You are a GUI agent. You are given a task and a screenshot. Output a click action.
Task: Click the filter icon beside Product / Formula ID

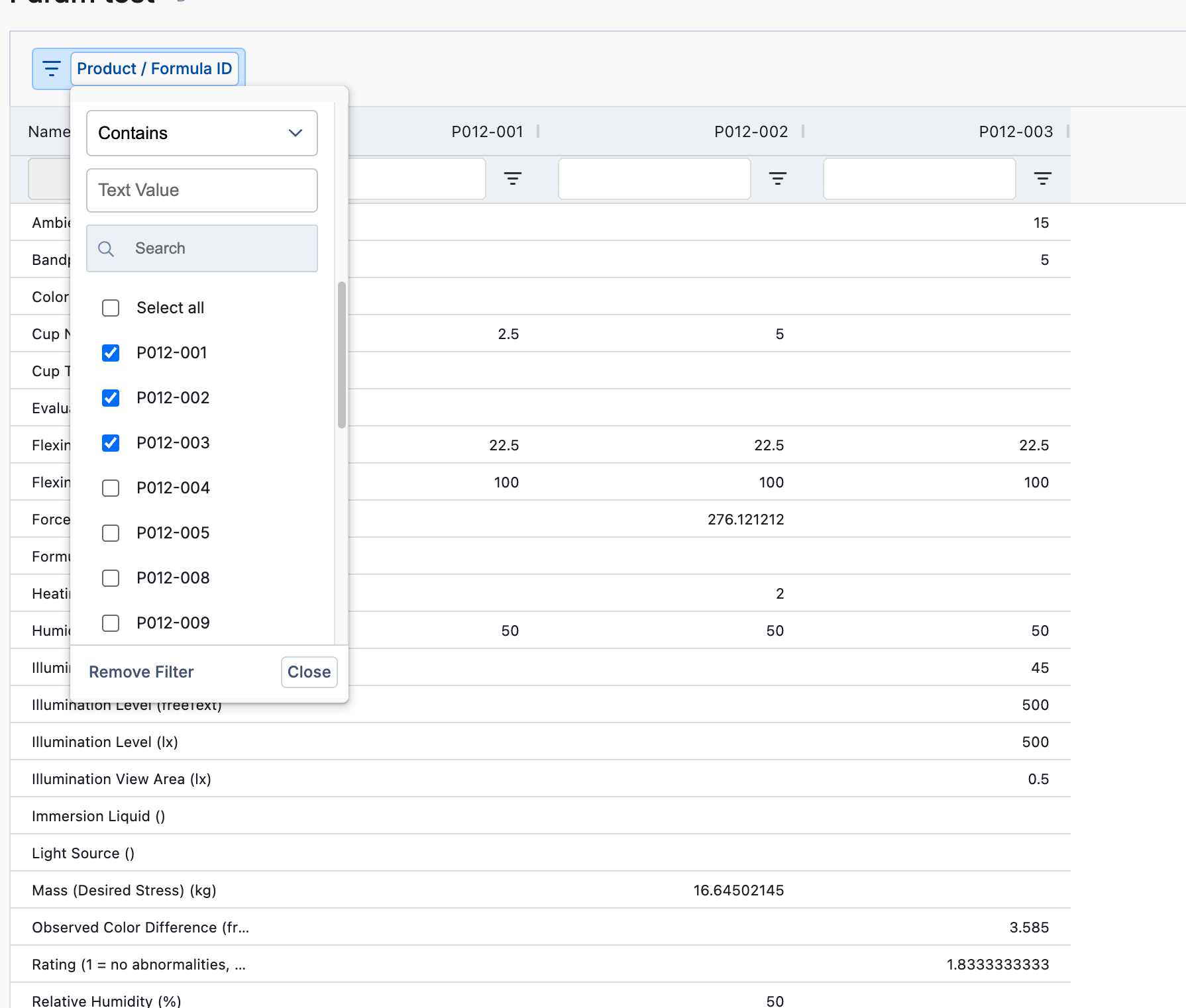click(x=52, y=69)
